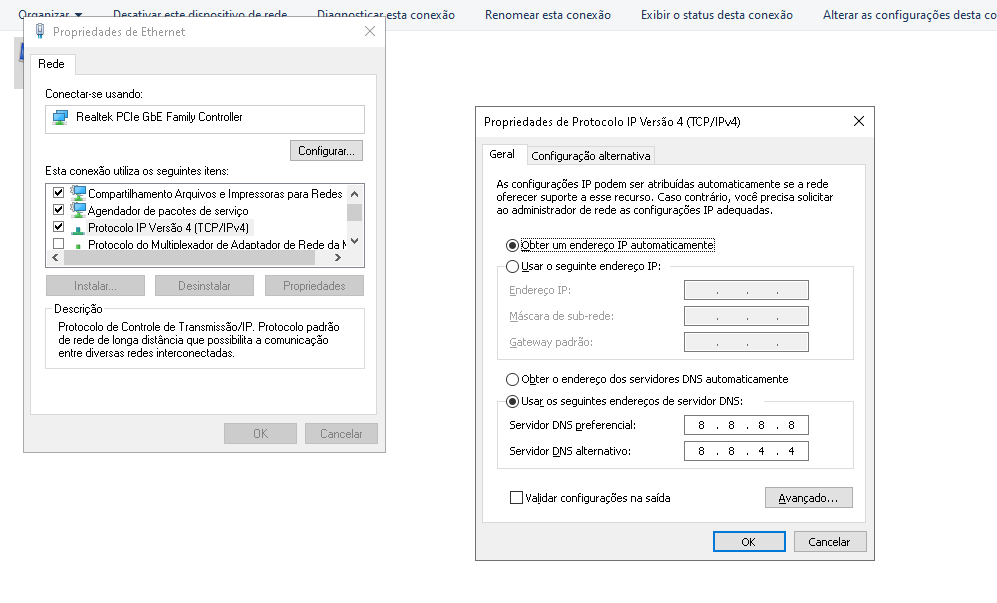The image size is (997, 603).
Task: Click the Máscara de sub-rede field
Action: coord(746,316)
